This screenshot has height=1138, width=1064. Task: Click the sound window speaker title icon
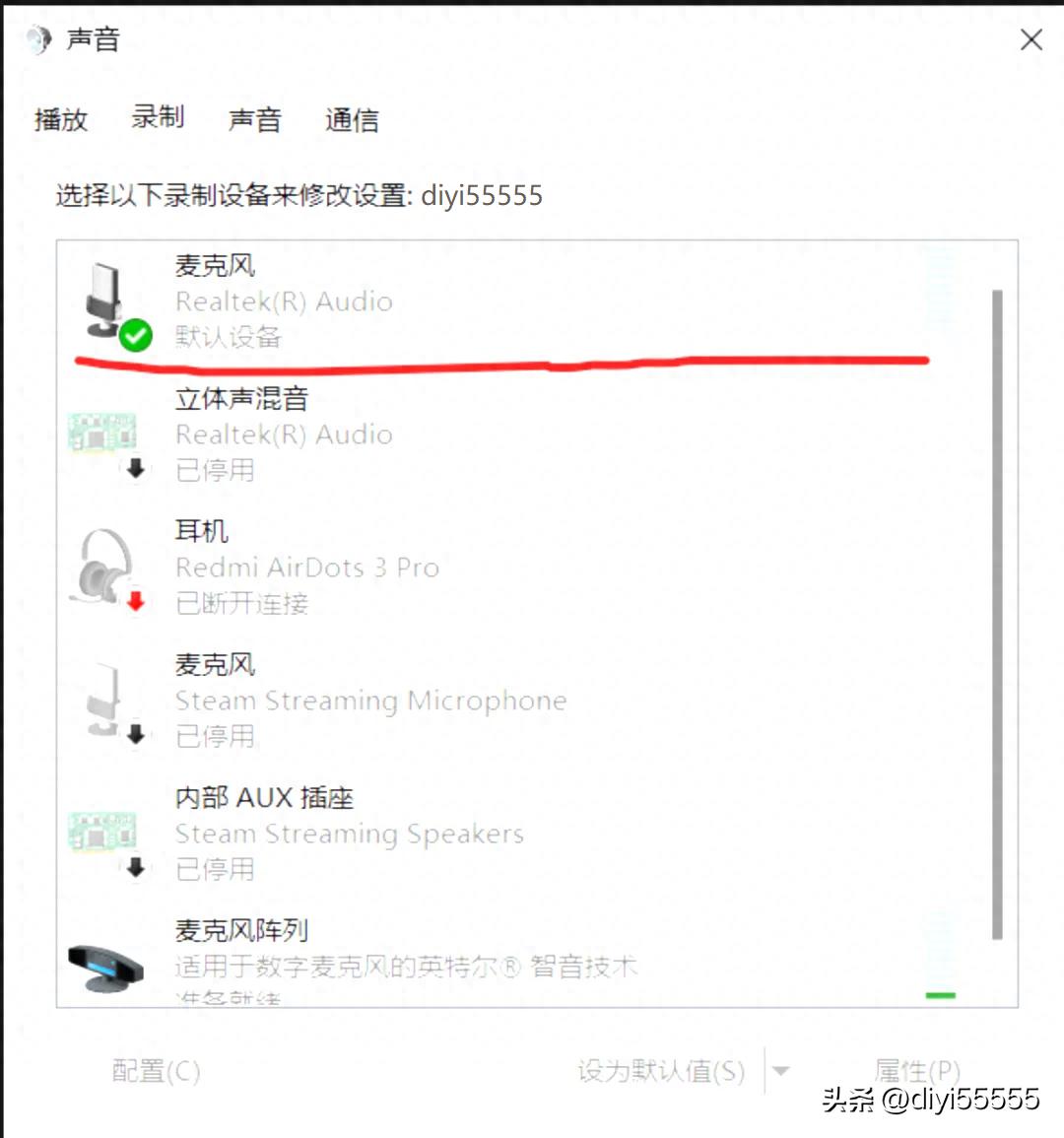(x=39, y=39)
